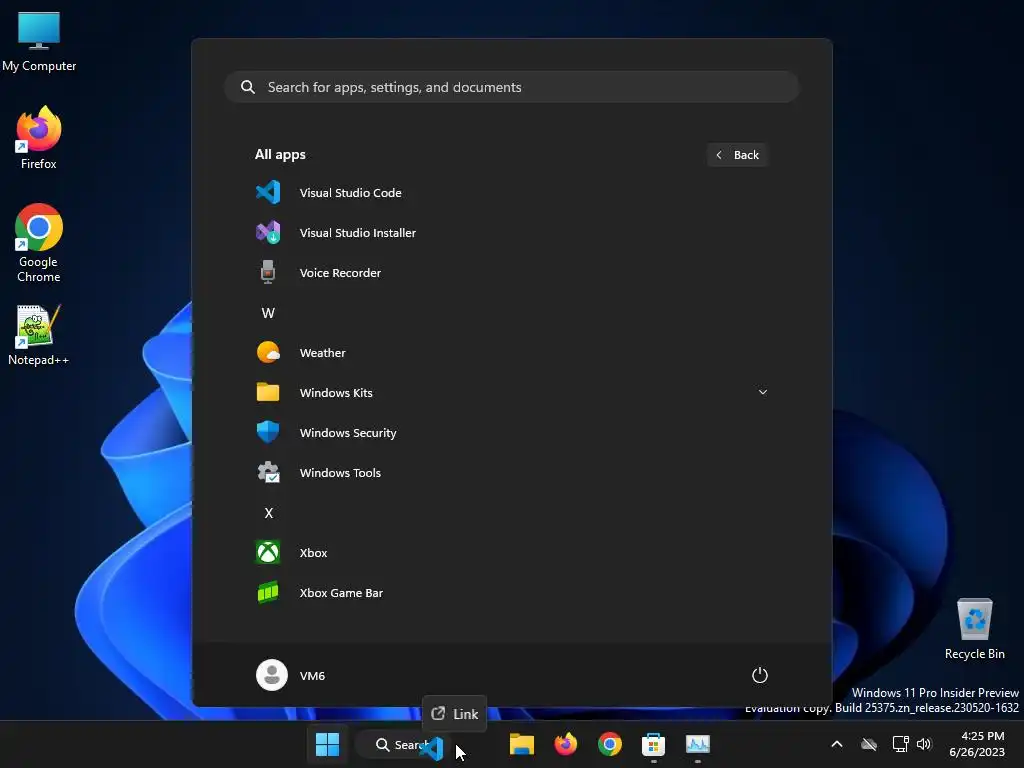Click the Back button in All apps
Screen dimensions: 1024x768
coord(737,155)
